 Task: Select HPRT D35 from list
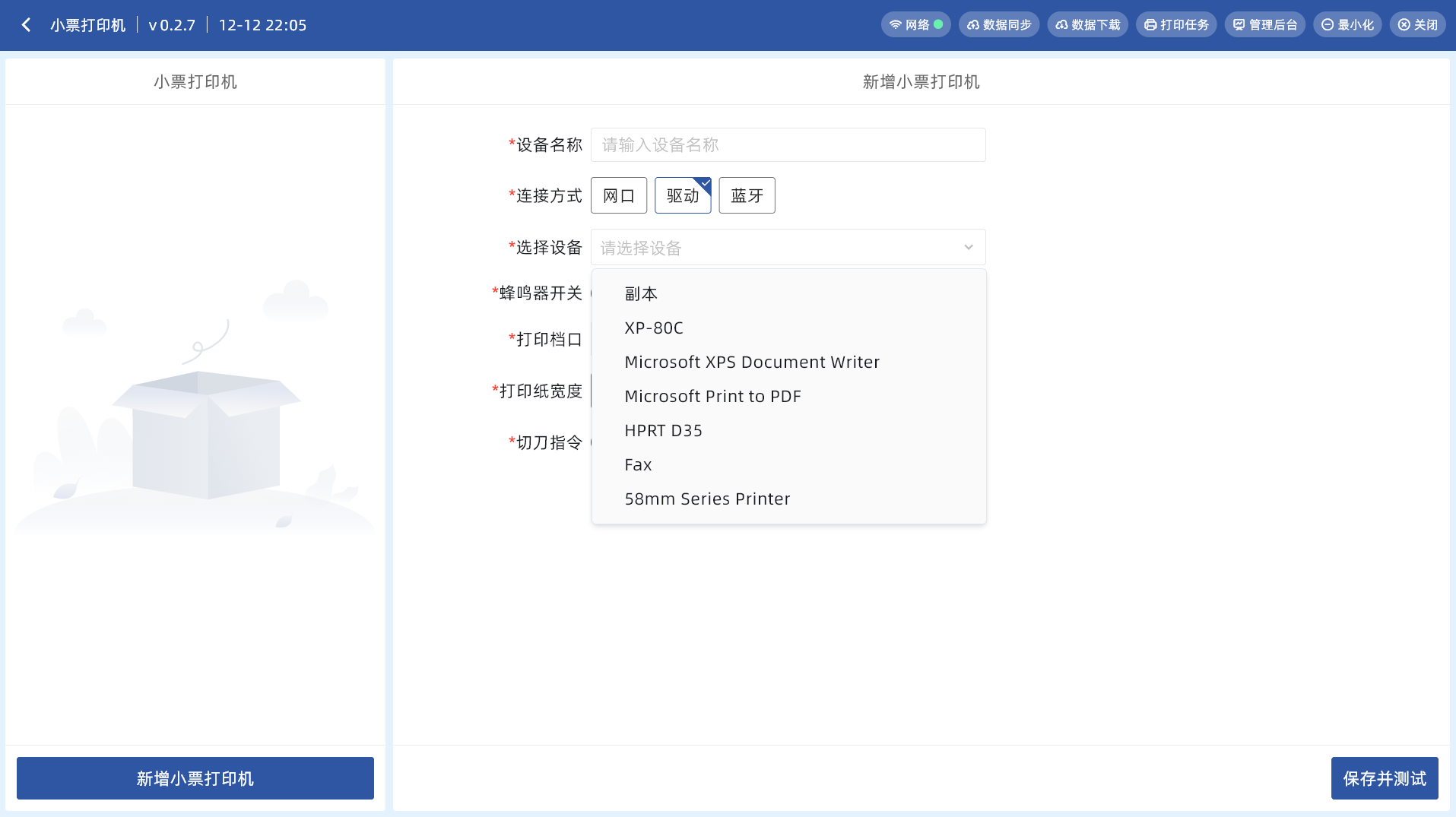[x=663, y=431]
